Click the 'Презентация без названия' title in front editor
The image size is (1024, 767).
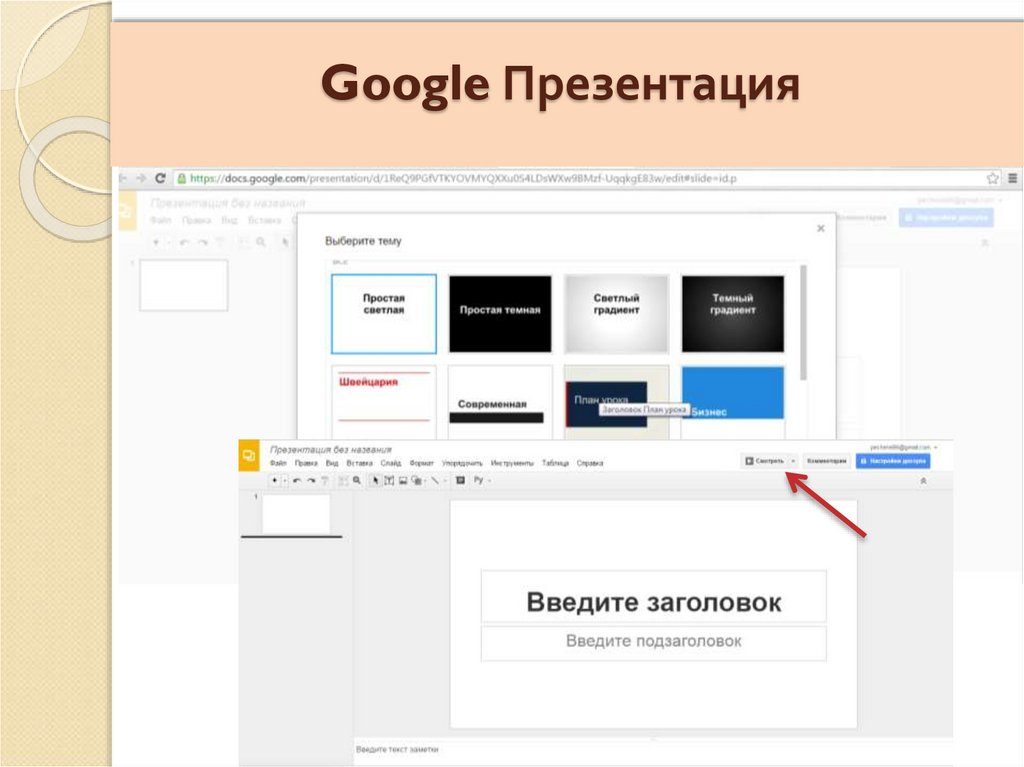(x=330, y=449)
